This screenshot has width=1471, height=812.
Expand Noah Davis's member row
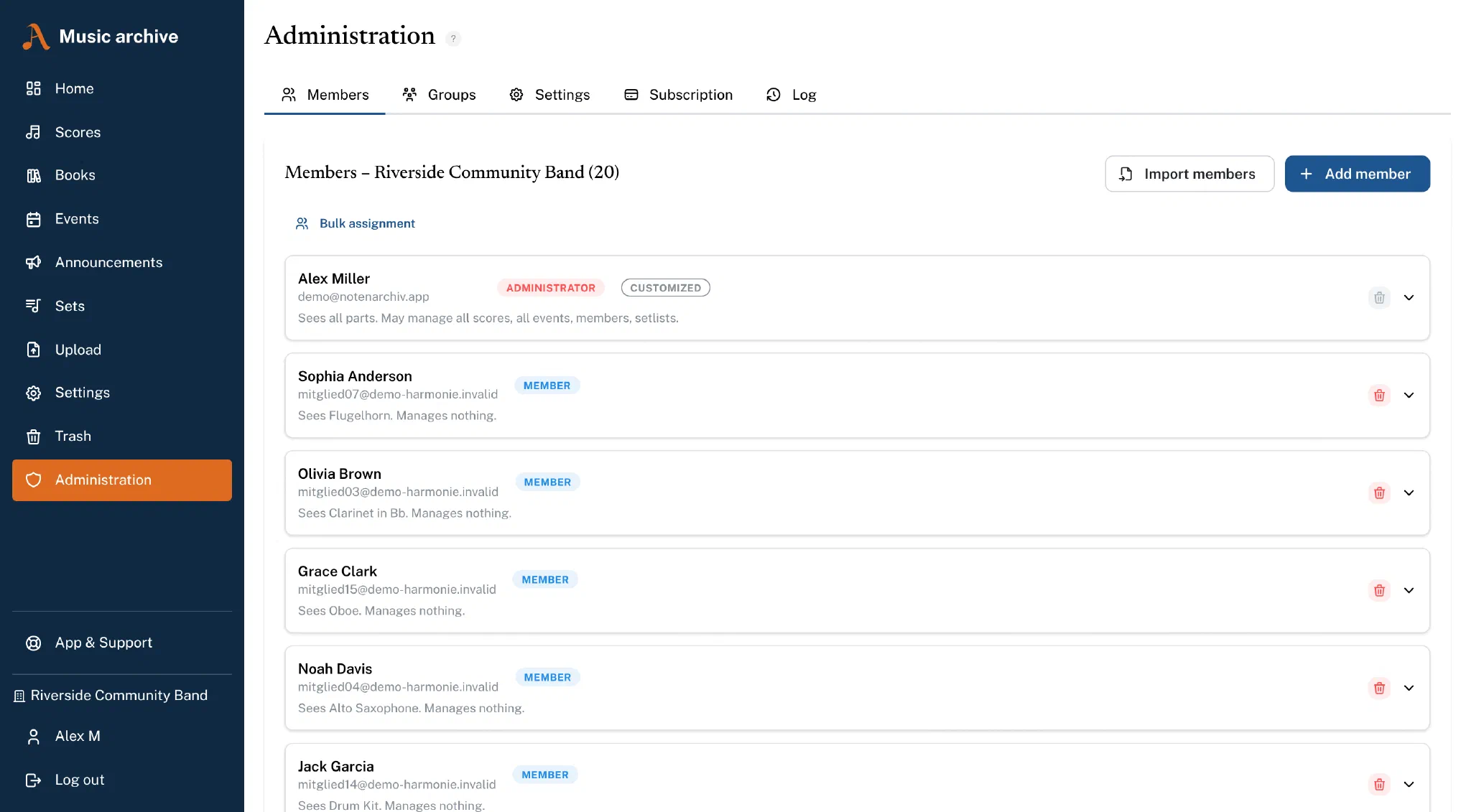click(1409, 688)
